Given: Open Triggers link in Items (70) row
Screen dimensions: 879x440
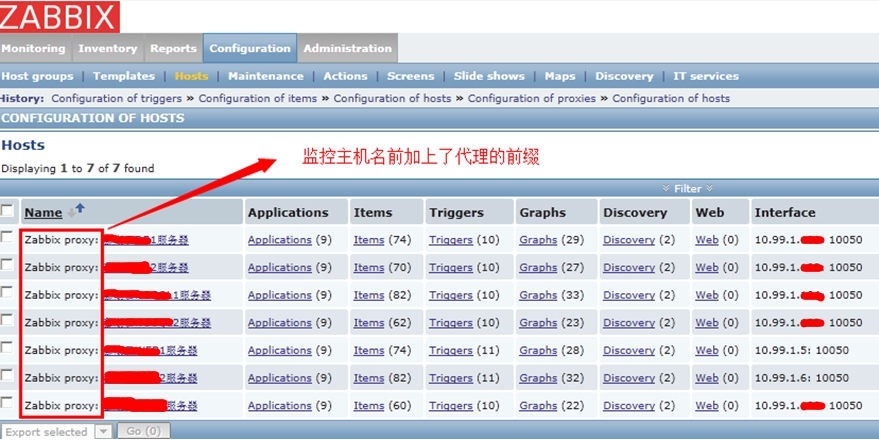Looking at the screenshot, I should (451, 267).
